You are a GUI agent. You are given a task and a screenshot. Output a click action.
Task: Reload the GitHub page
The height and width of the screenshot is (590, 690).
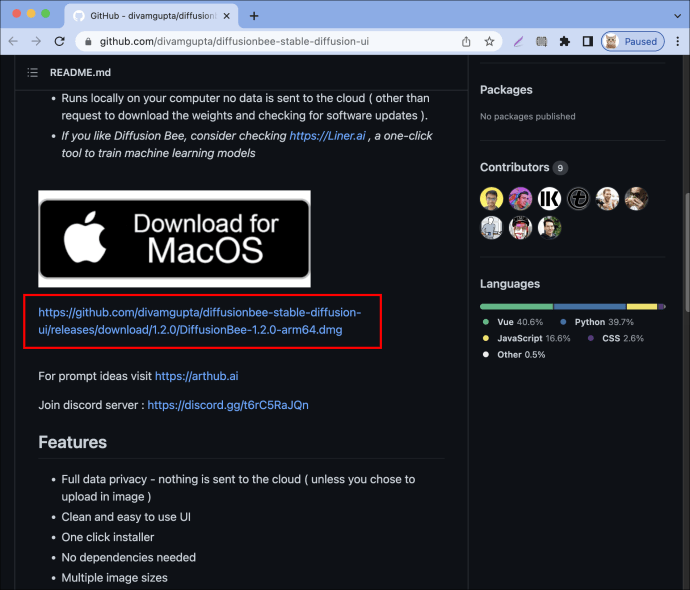59,41
